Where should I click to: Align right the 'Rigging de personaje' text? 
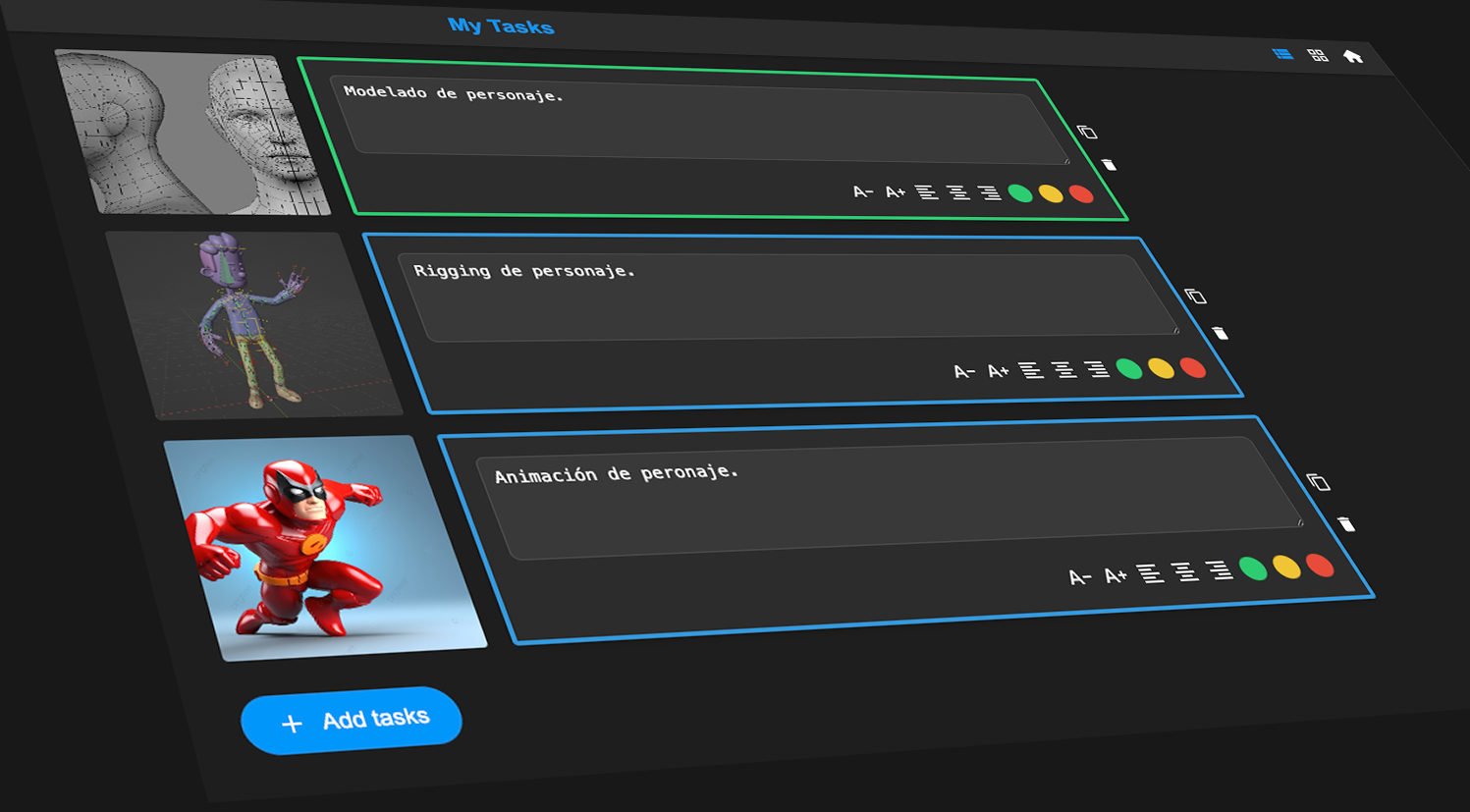(x=1096, y=369)
